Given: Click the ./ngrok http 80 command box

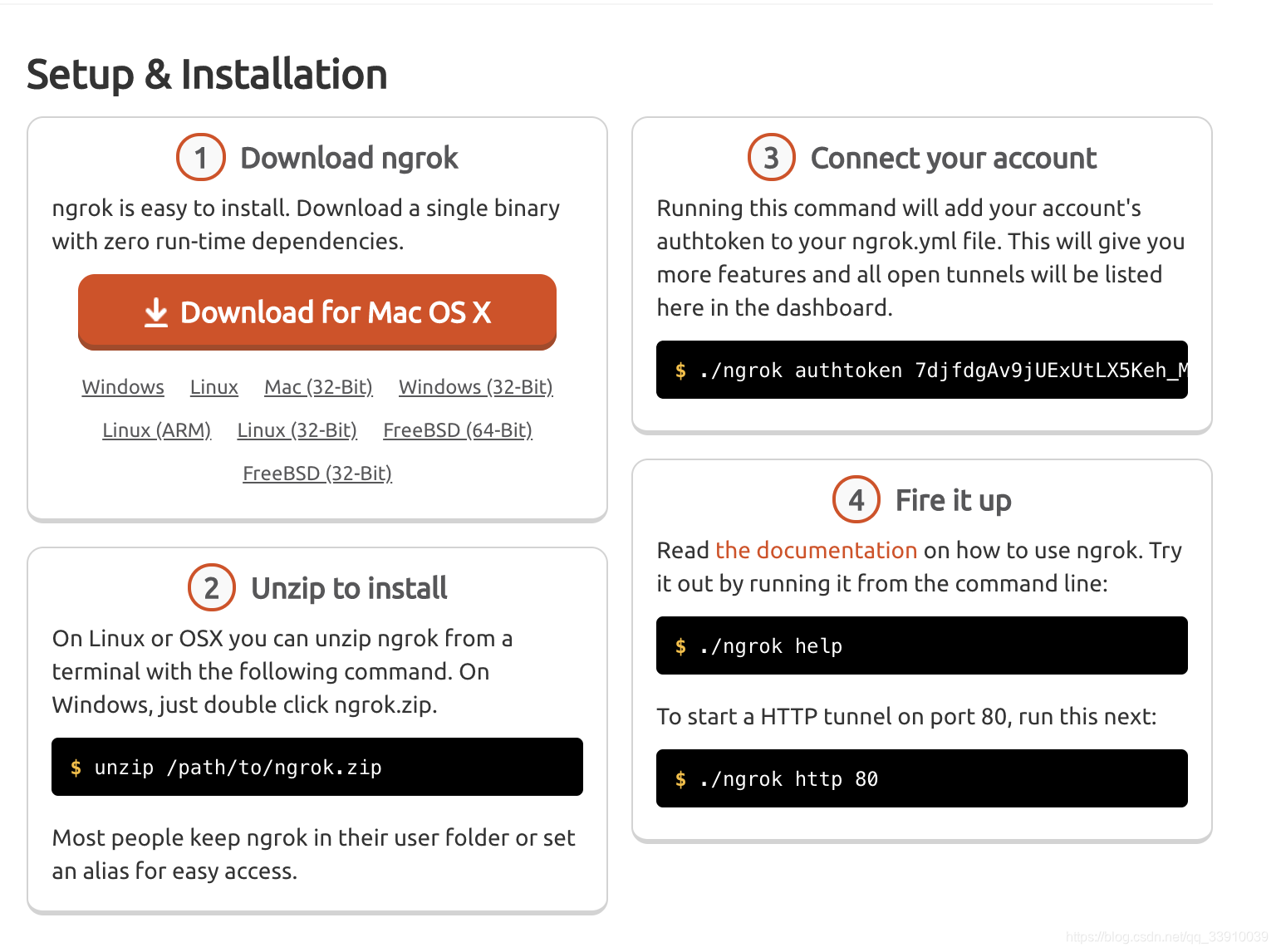Looking at the screenshot, I should click(x=922, y=778).
